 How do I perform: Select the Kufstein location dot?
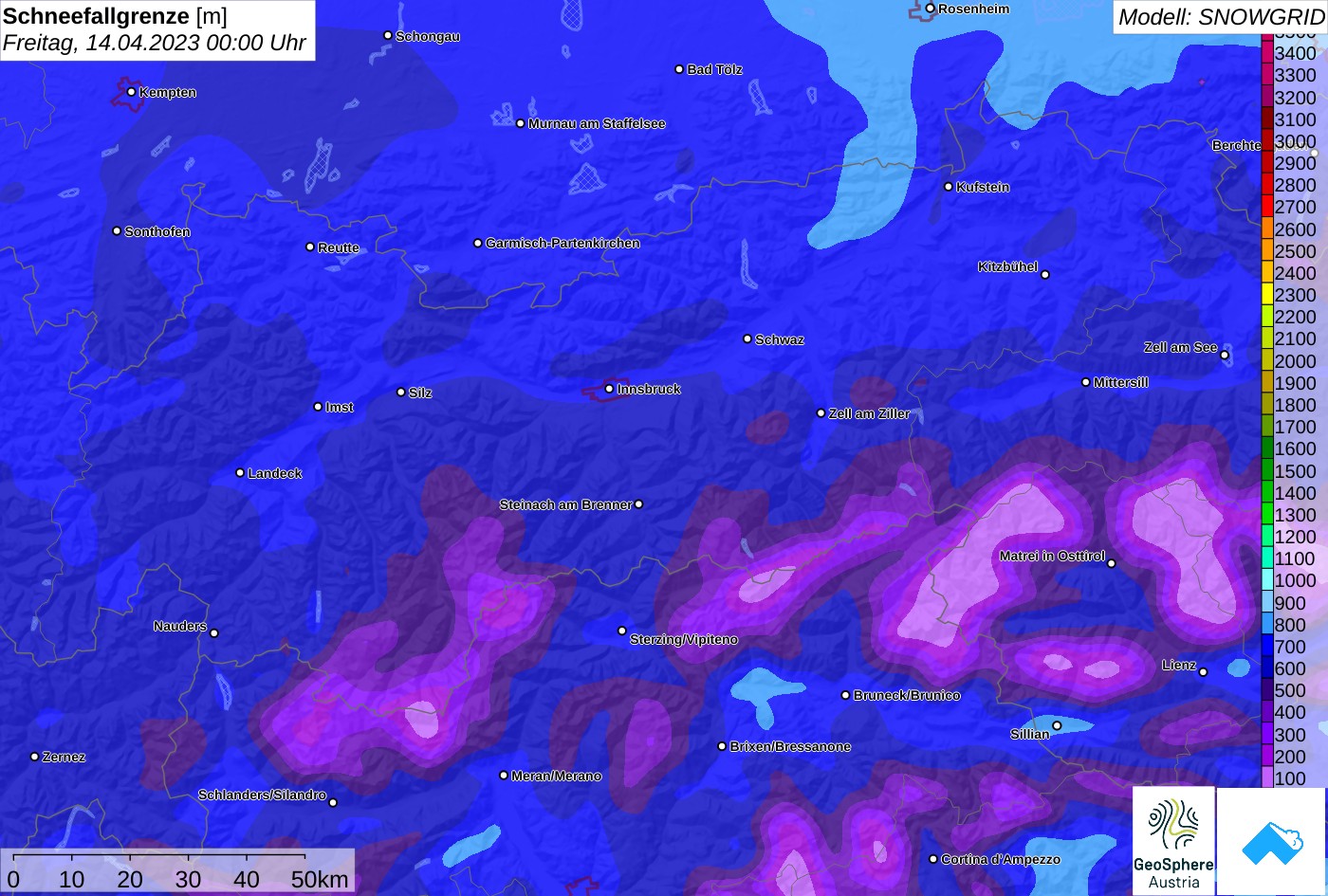point(948,187)
